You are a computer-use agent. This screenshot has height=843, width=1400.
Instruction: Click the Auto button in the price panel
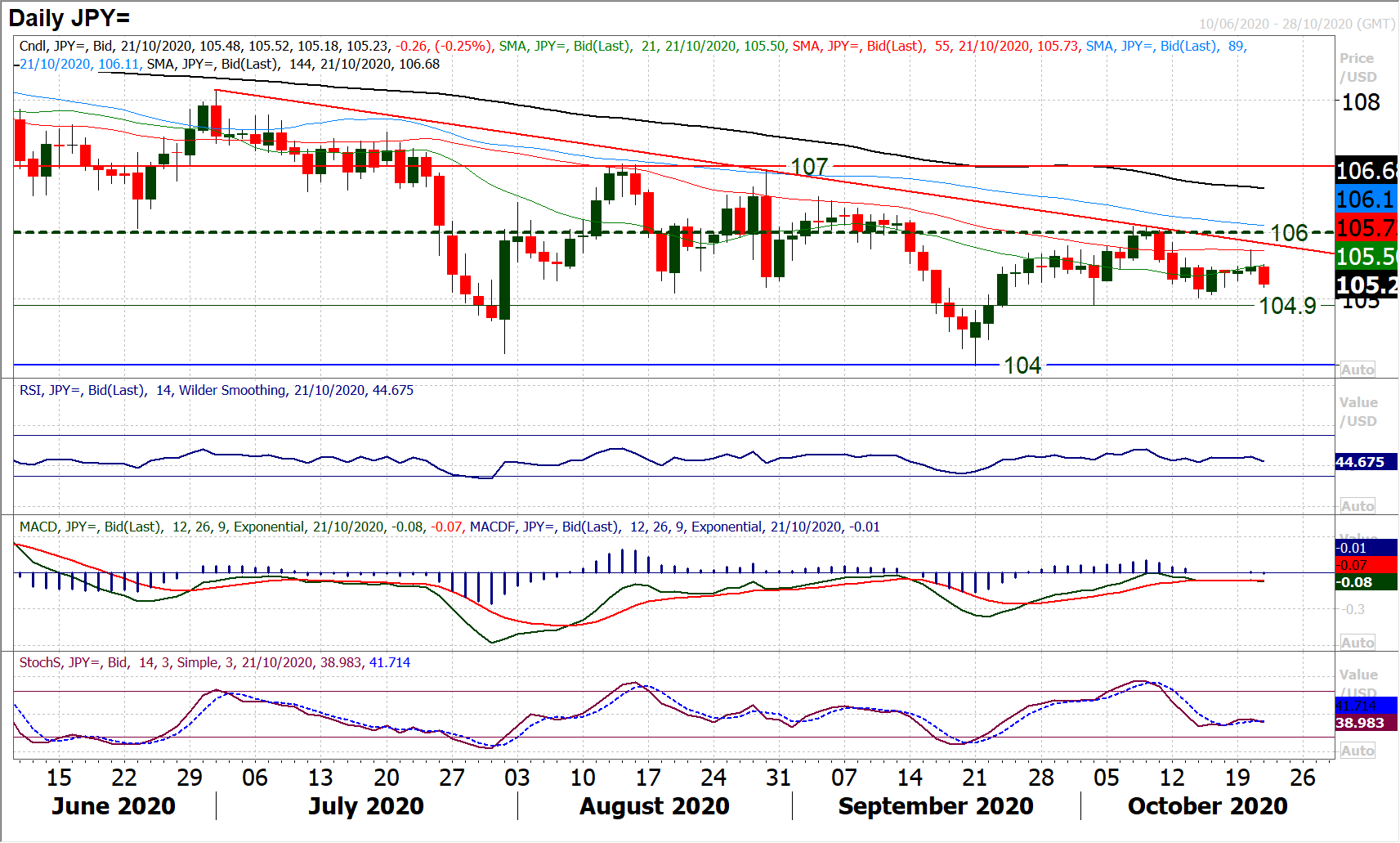point(1357,370)
